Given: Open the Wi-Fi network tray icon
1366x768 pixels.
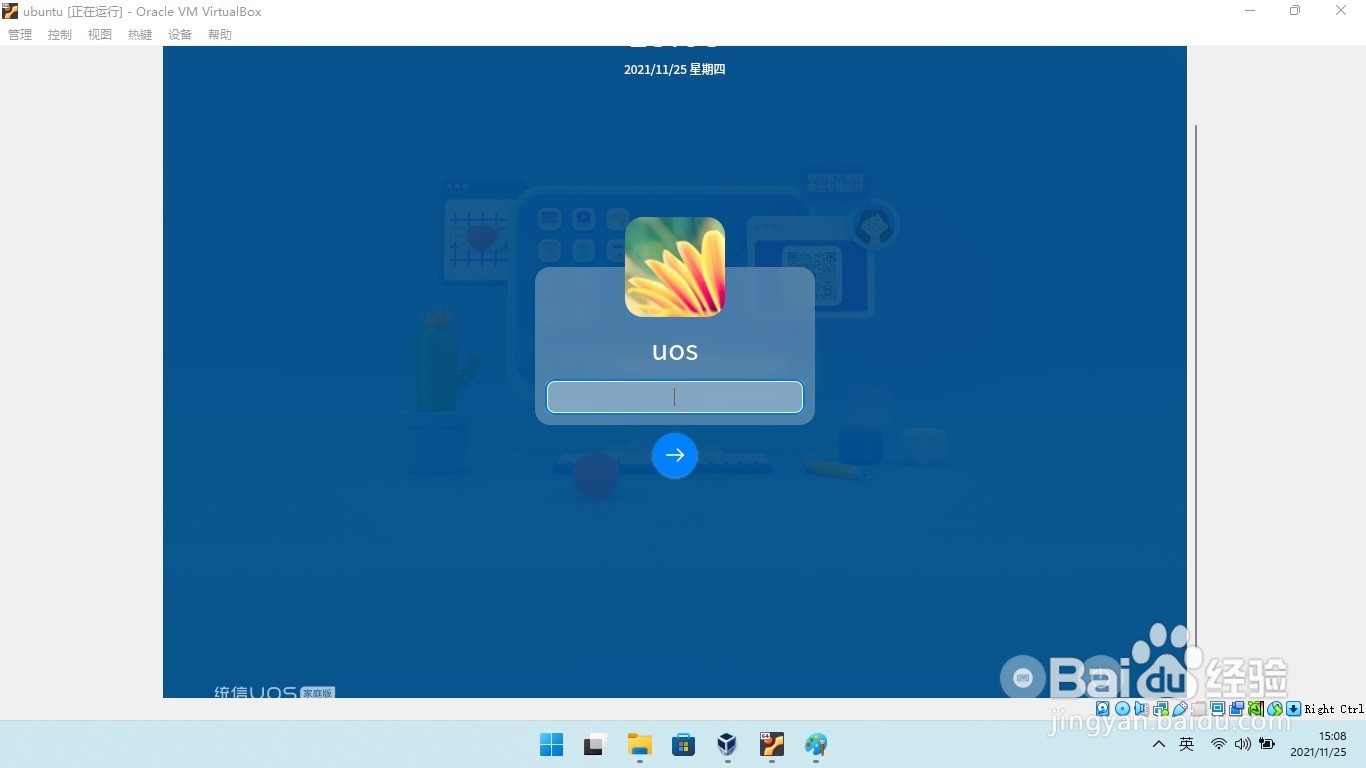Looking at the screenshot, I should point(1218,744).
